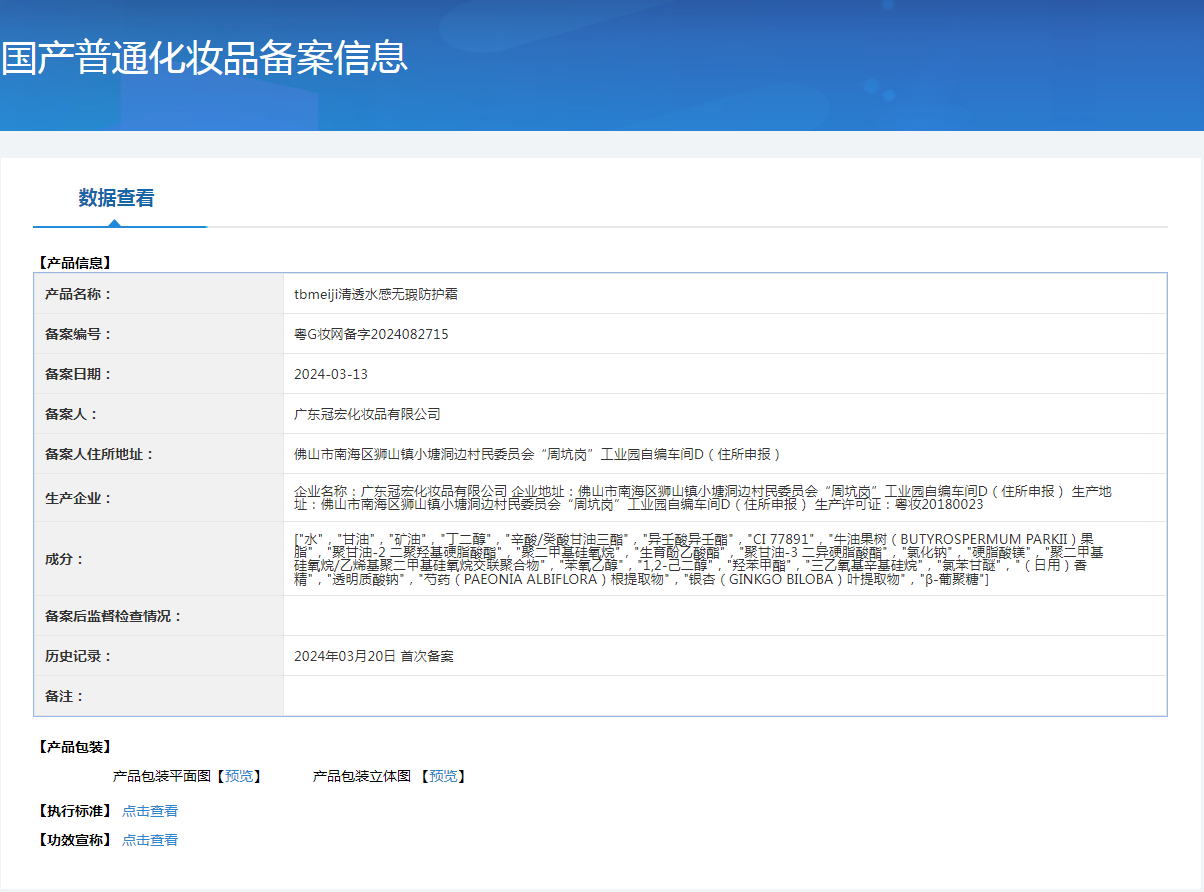
Task: Click the 产品信息 section header
Action: pyautogui.click(x=75, y=263)
